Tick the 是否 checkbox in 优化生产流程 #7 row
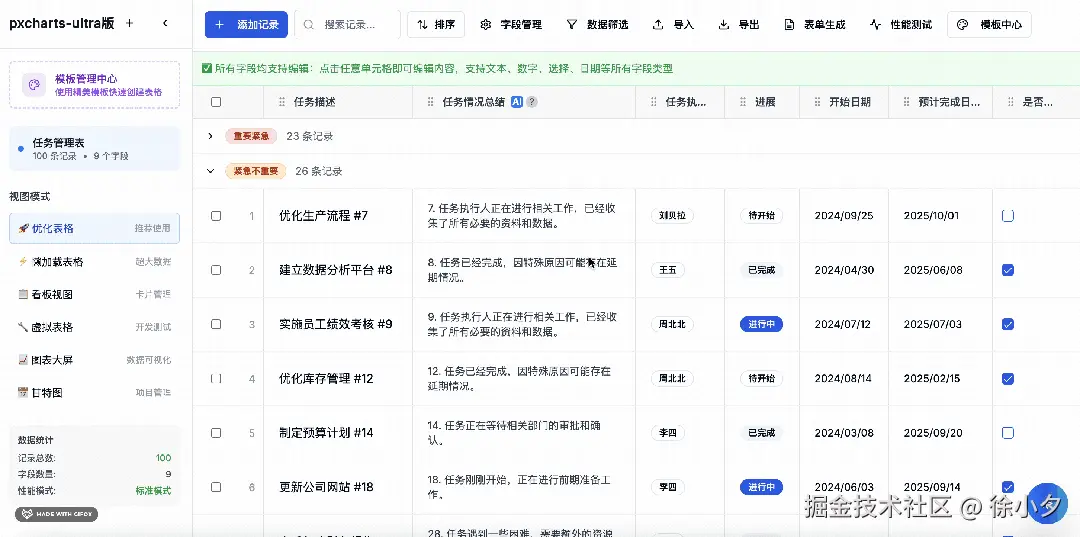The height and width of the screenshot is (538, 1081). (1007, 216)
